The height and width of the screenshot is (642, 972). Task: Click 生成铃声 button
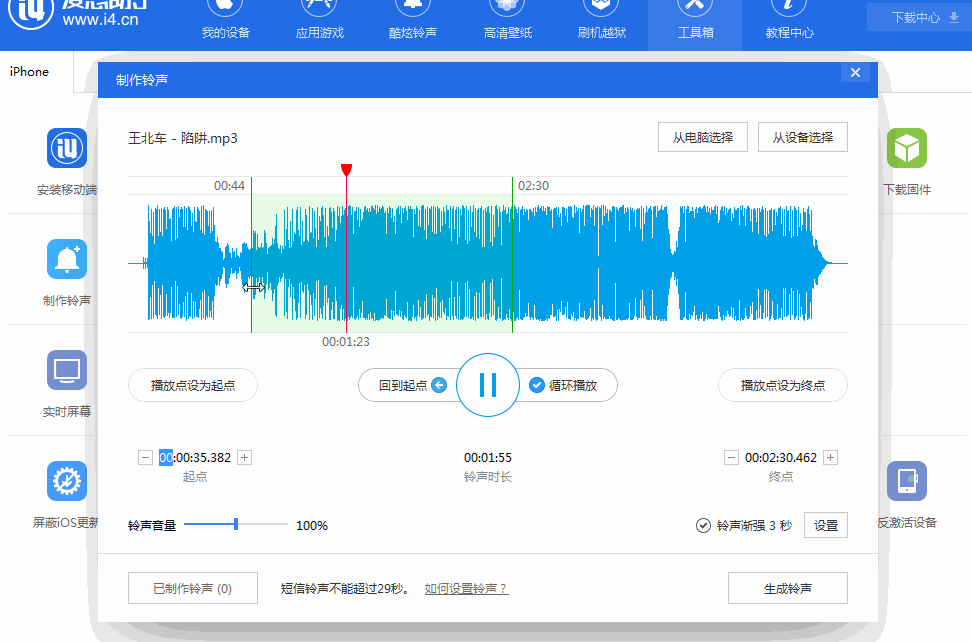pos(787,588)
